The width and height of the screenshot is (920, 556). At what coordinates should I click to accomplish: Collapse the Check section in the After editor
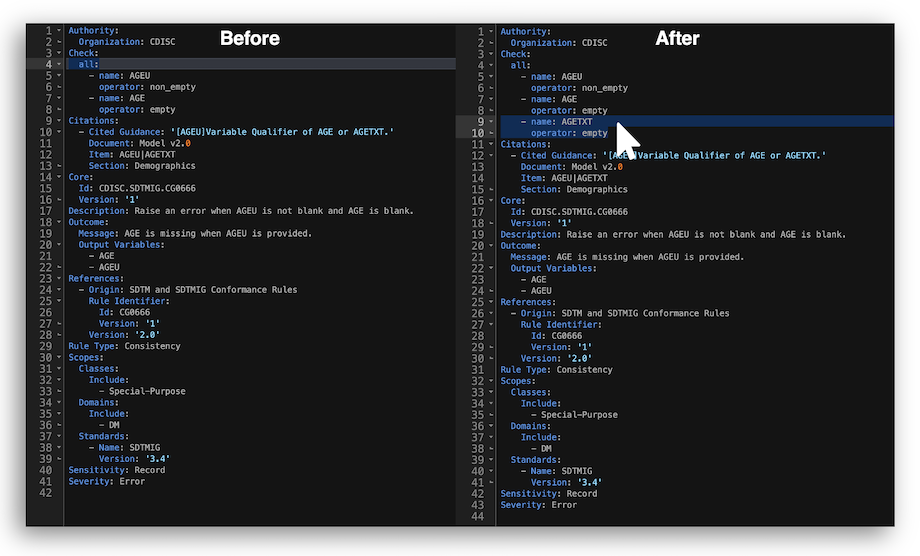click(x=491, y=54)
